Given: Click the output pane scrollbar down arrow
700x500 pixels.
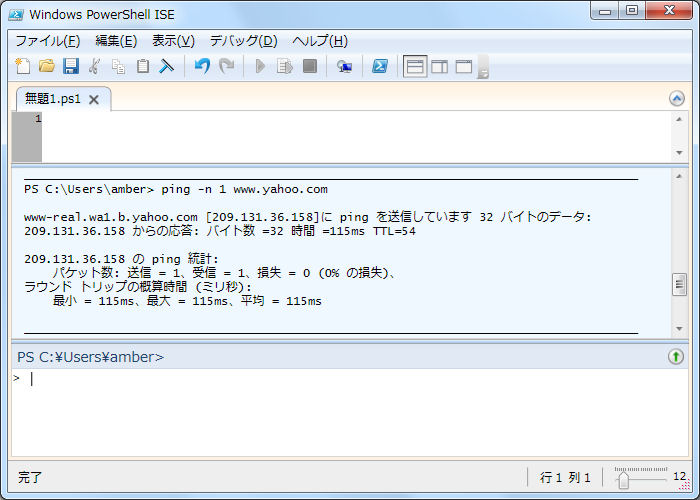Looking at the screenshot, I should tap(679, 329).
